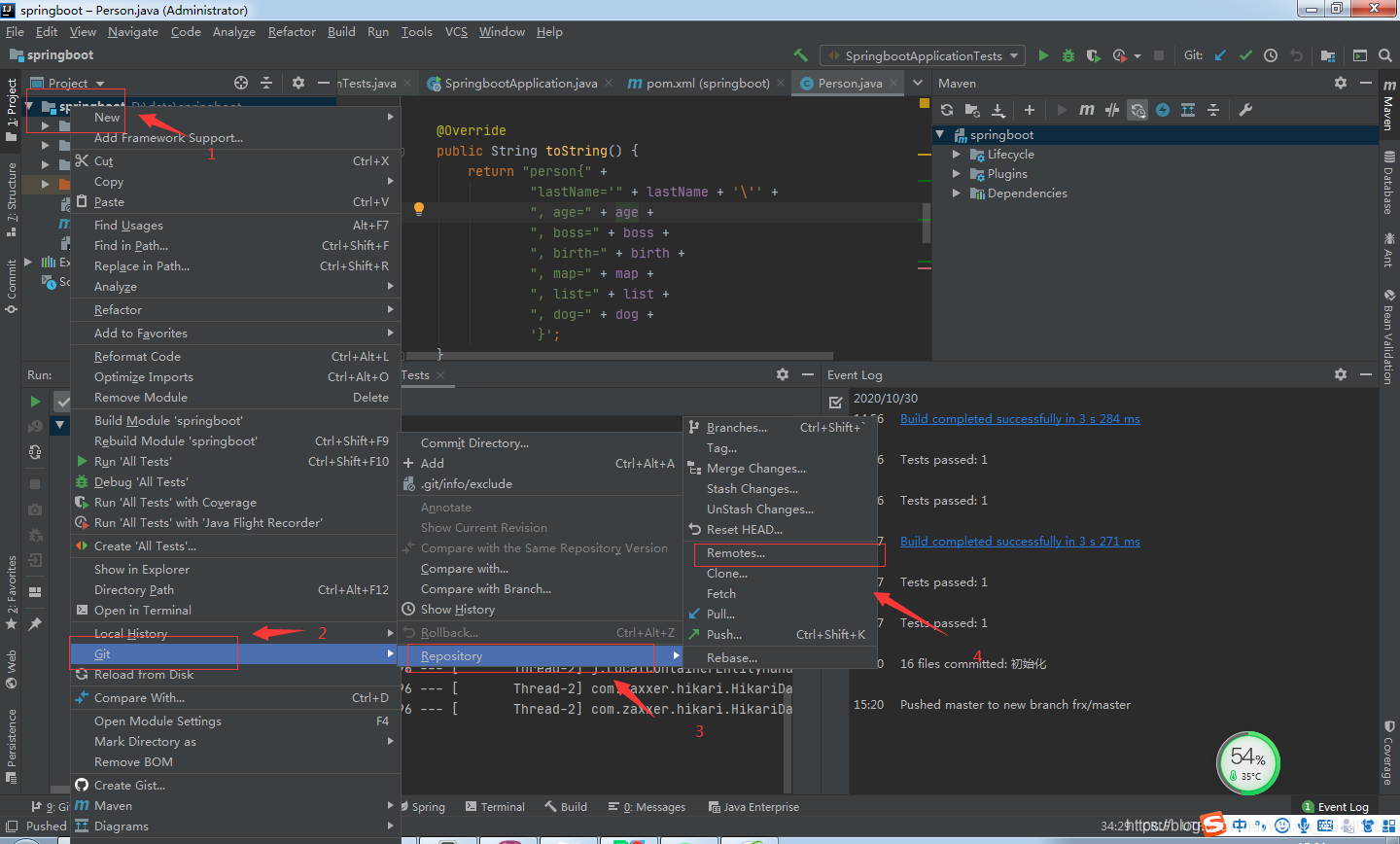The width and height of the screenshot is (1400, 844).
Task: Open Git history clock icon
Action: tap(1271, 55)
